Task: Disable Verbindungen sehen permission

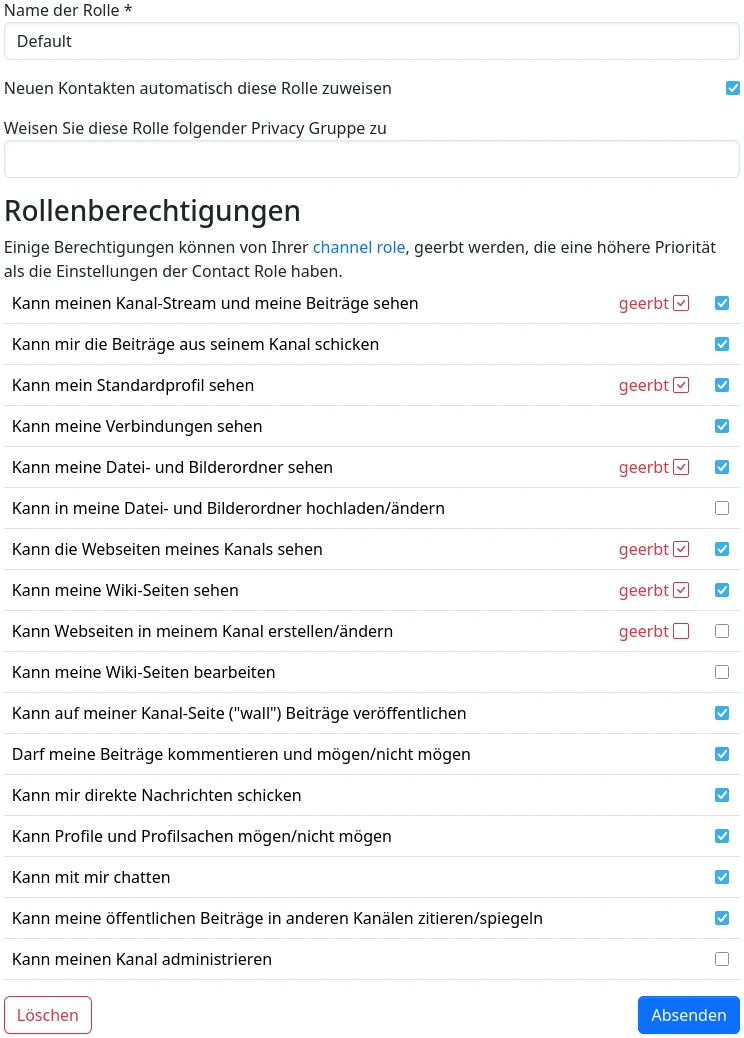Action: 722,426
